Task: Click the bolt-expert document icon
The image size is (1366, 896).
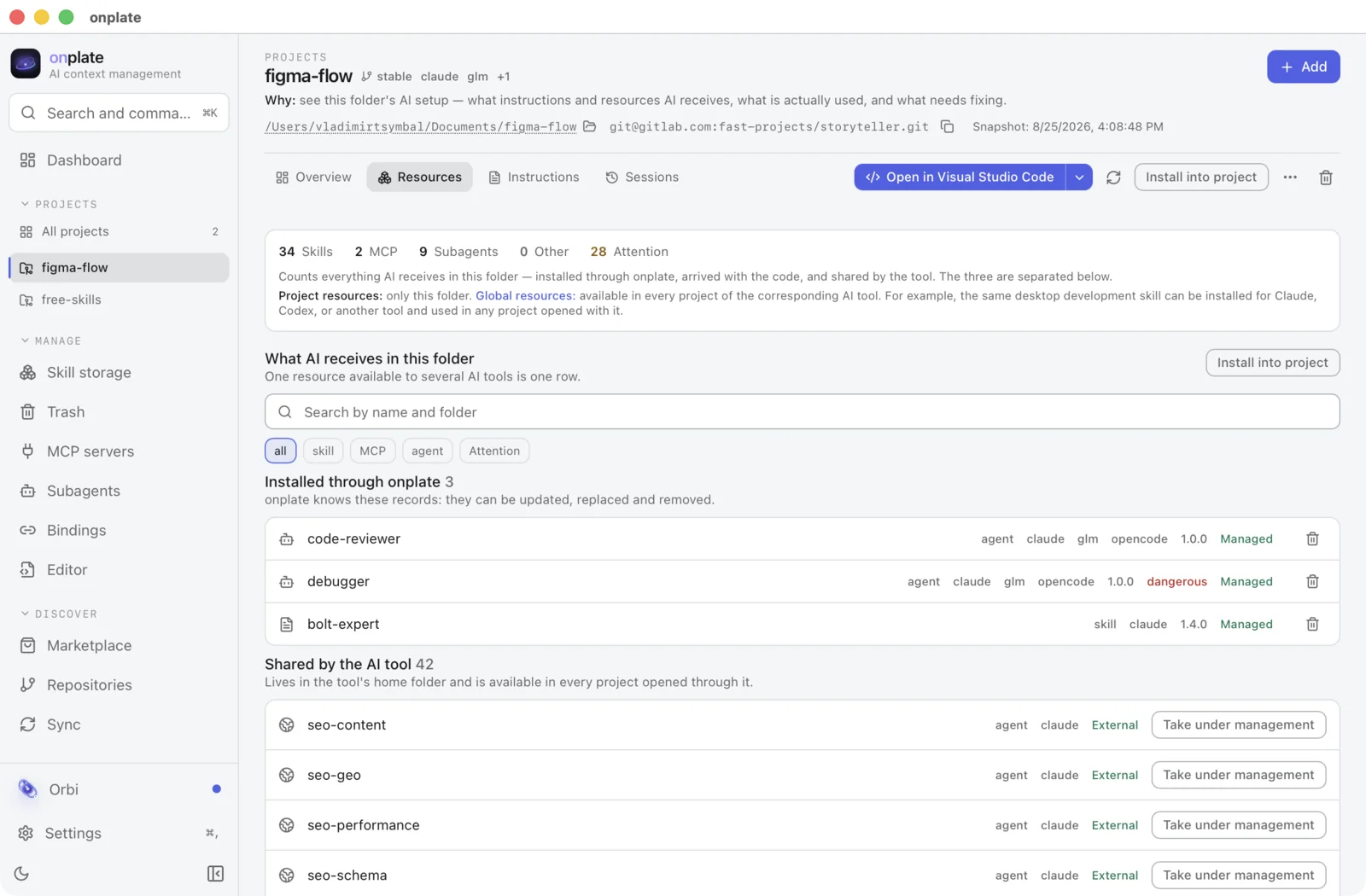Action: coord(287,625)
